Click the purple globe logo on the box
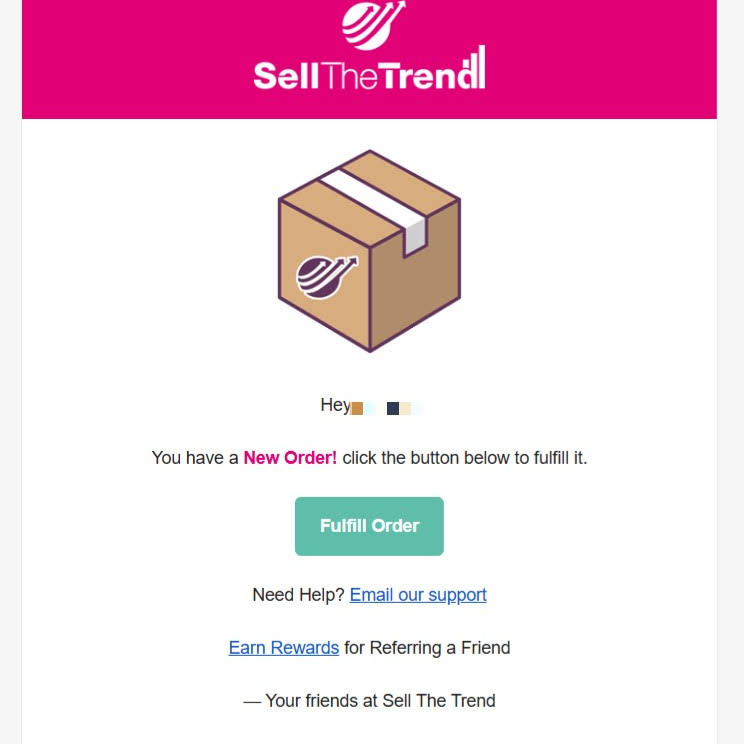 [x=327, y=277]
